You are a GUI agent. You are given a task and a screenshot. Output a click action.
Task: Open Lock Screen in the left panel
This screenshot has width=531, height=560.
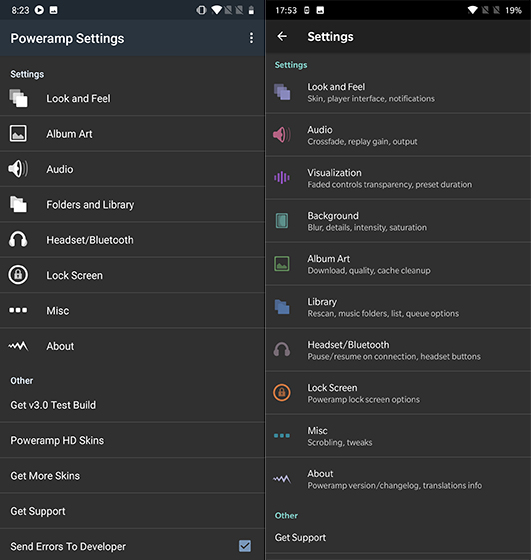132,275
